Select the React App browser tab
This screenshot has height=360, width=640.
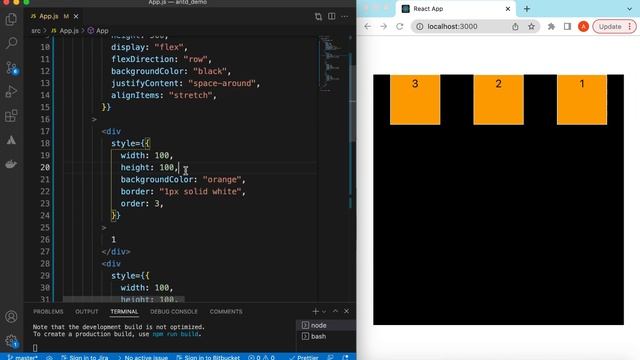(456, 9)
